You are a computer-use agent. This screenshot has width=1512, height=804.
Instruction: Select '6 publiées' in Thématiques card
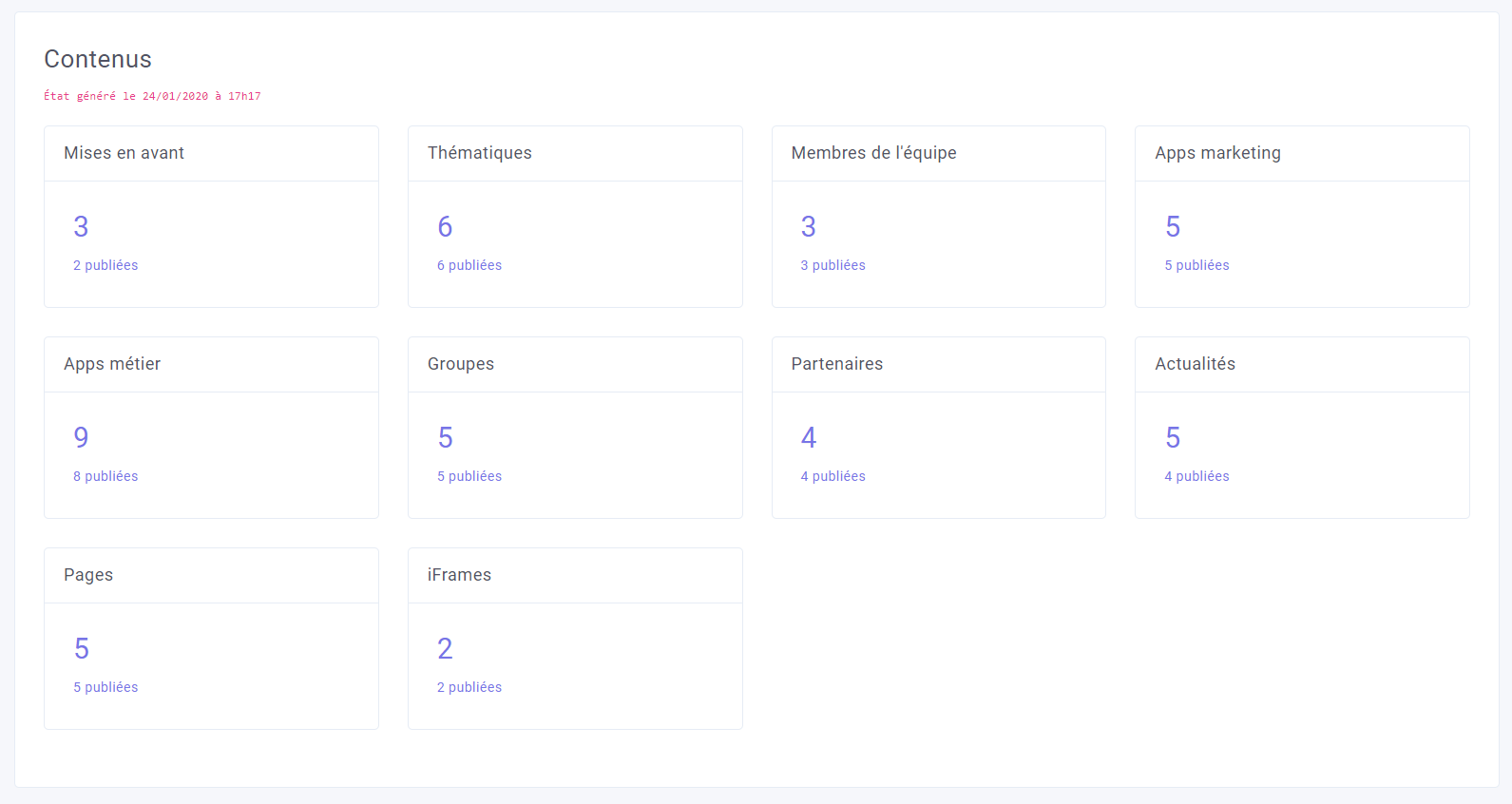(x=469, y=265)
